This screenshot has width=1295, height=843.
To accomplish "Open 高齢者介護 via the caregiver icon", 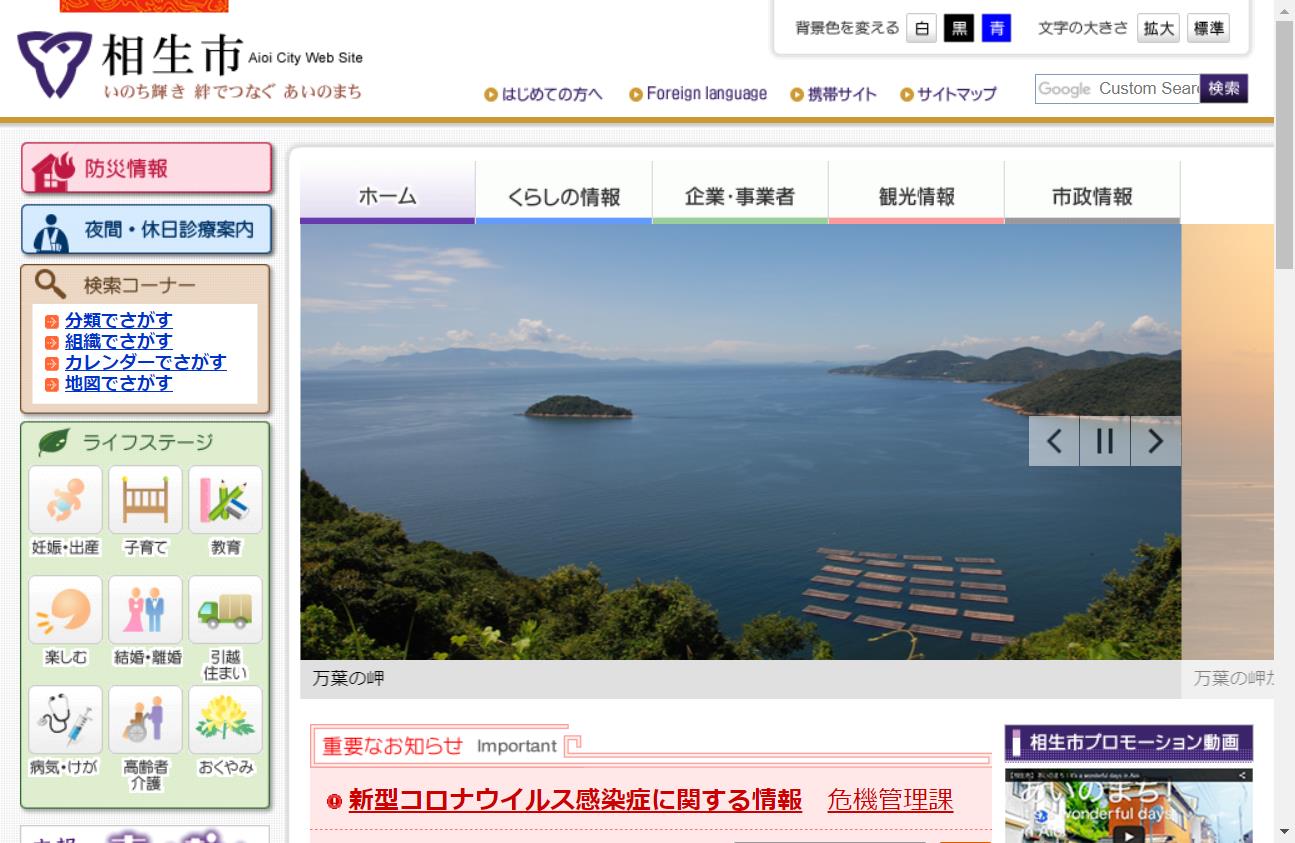I will point(144,719).
